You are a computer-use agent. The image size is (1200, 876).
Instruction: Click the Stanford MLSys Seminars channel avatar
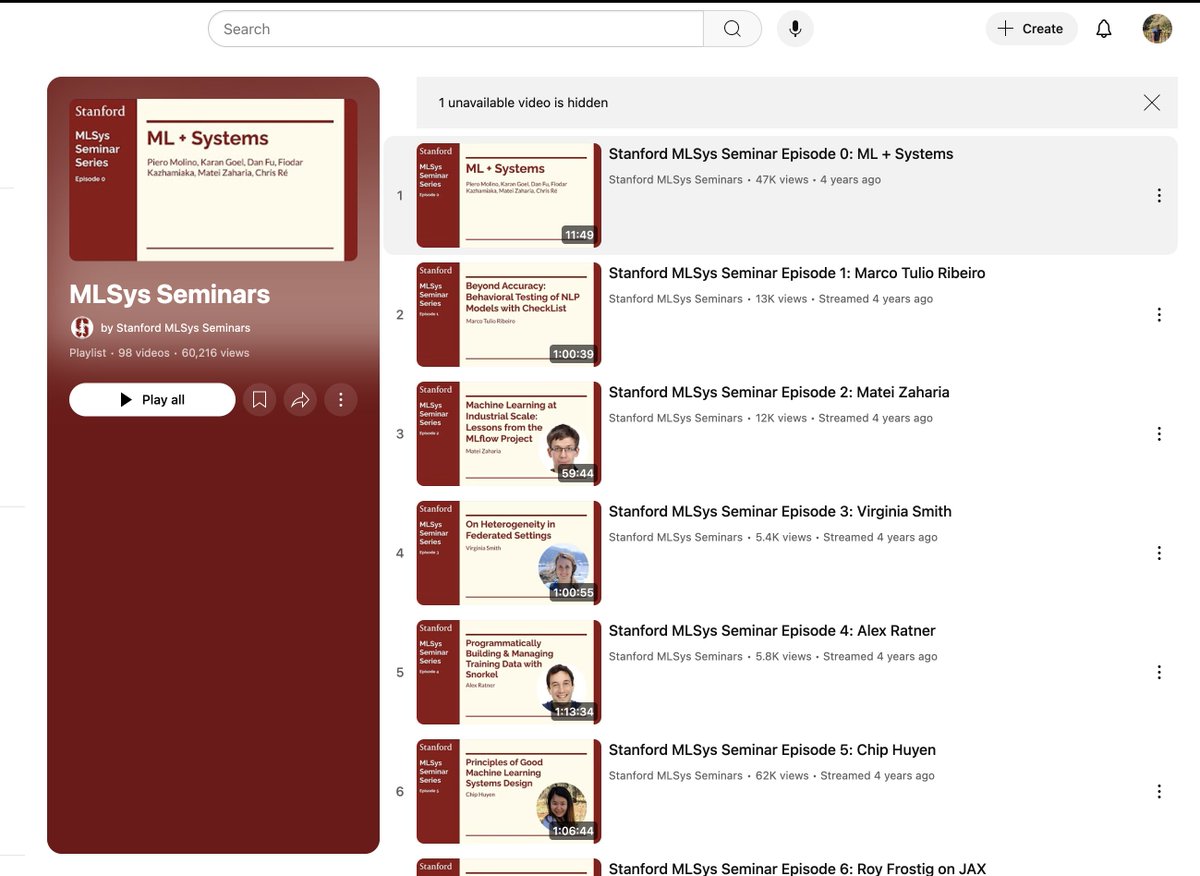pyautogui.click(x=81, y=327)
